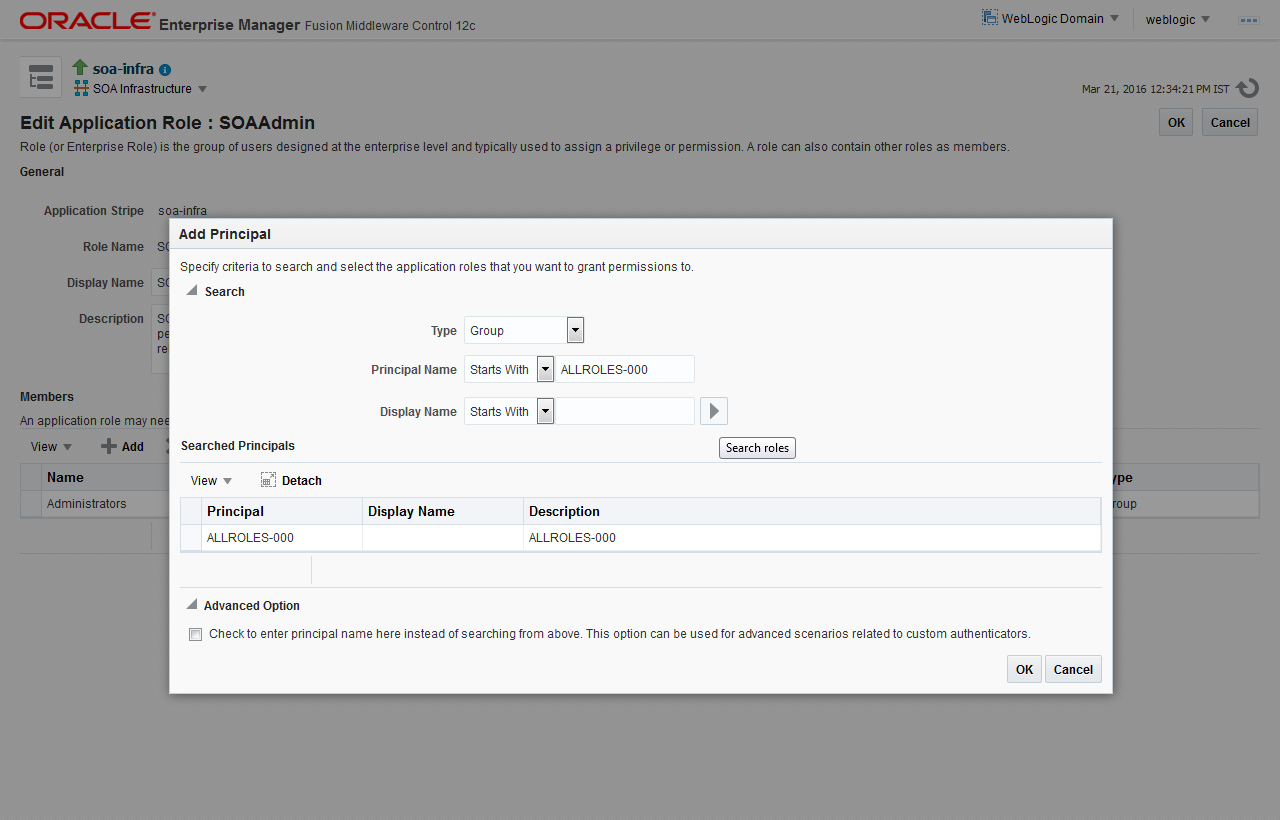The width and height of the screenshot is (1280, 820).
Task: Open the target navigation tree icon
Action: point(41,78)
